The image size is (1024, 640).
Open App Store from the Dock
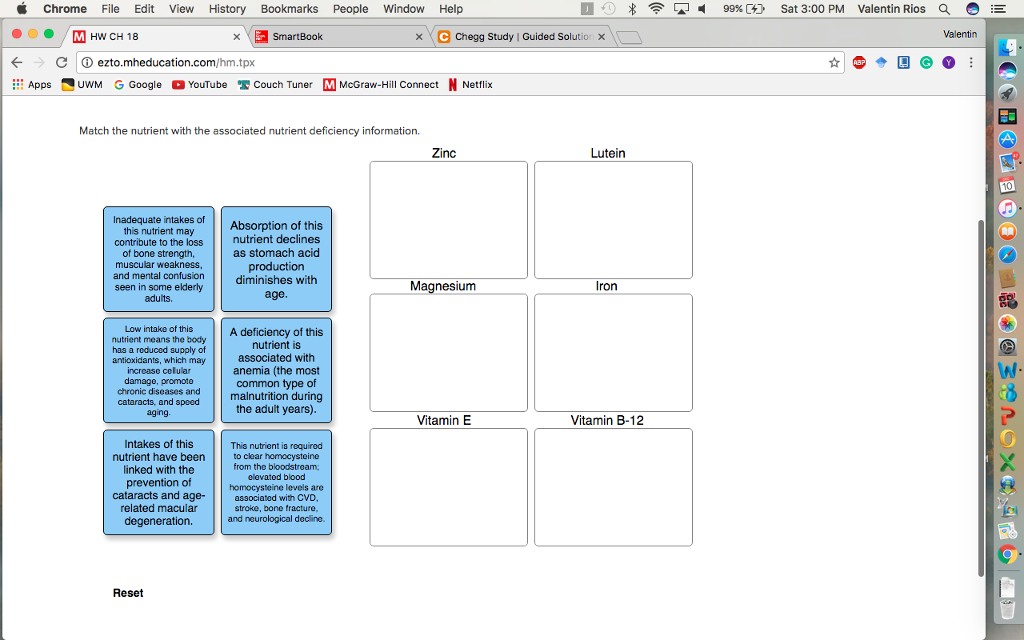(1007, 139)
